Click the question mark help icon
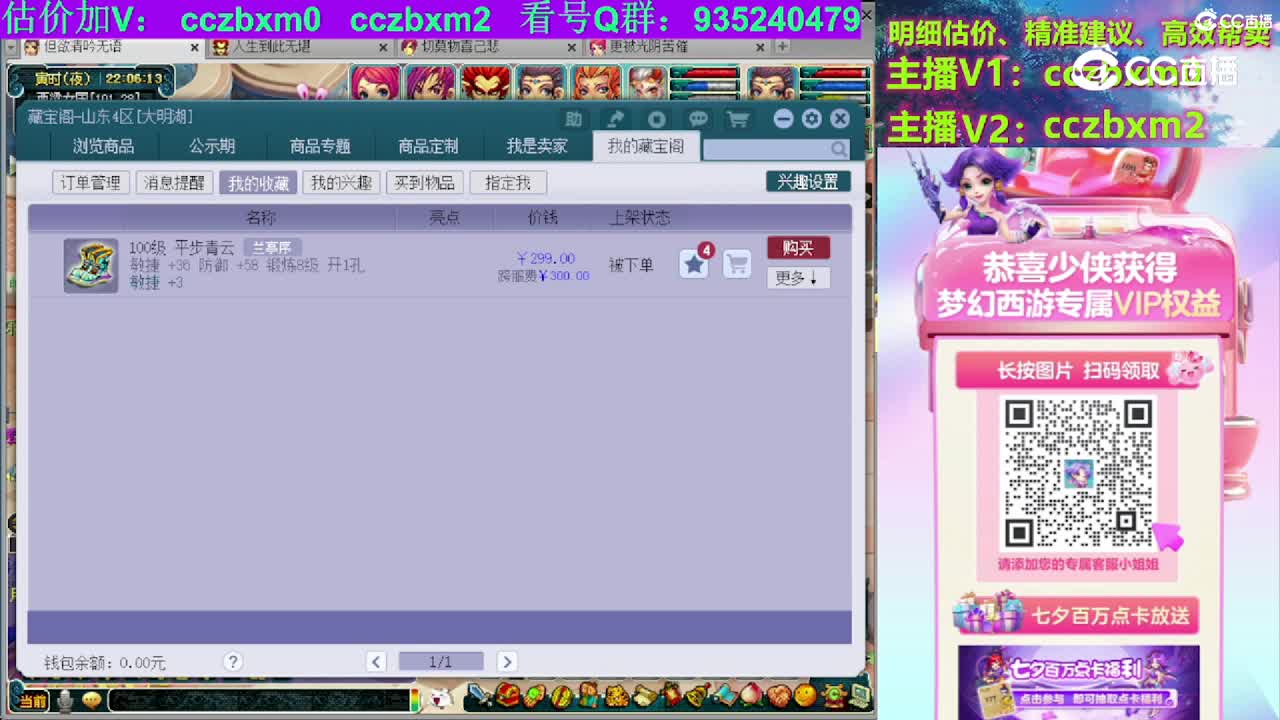Image resolution: width=1280 pixels, height=720 pixels. (233, 661)
